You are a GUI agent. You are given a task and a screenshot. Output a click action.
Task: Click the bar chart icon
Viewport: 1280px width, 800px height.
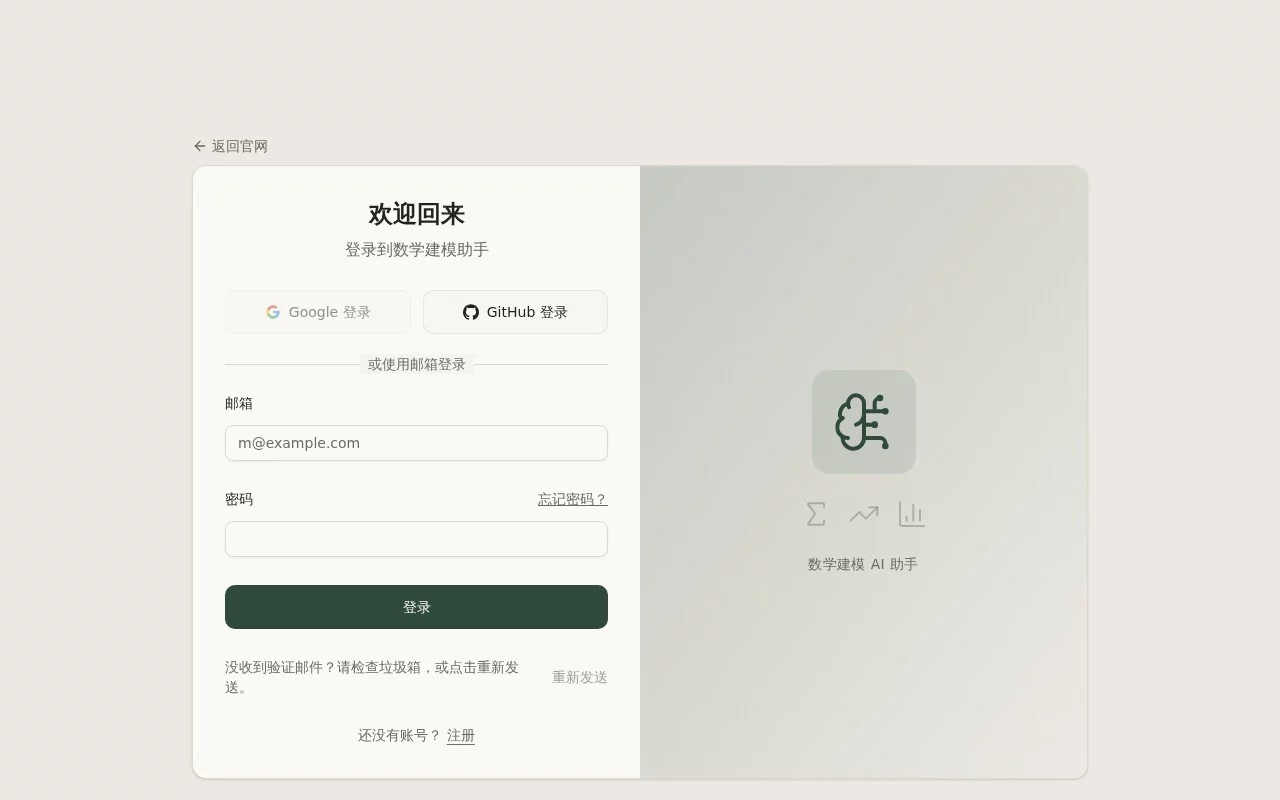(x=912, y=514)
